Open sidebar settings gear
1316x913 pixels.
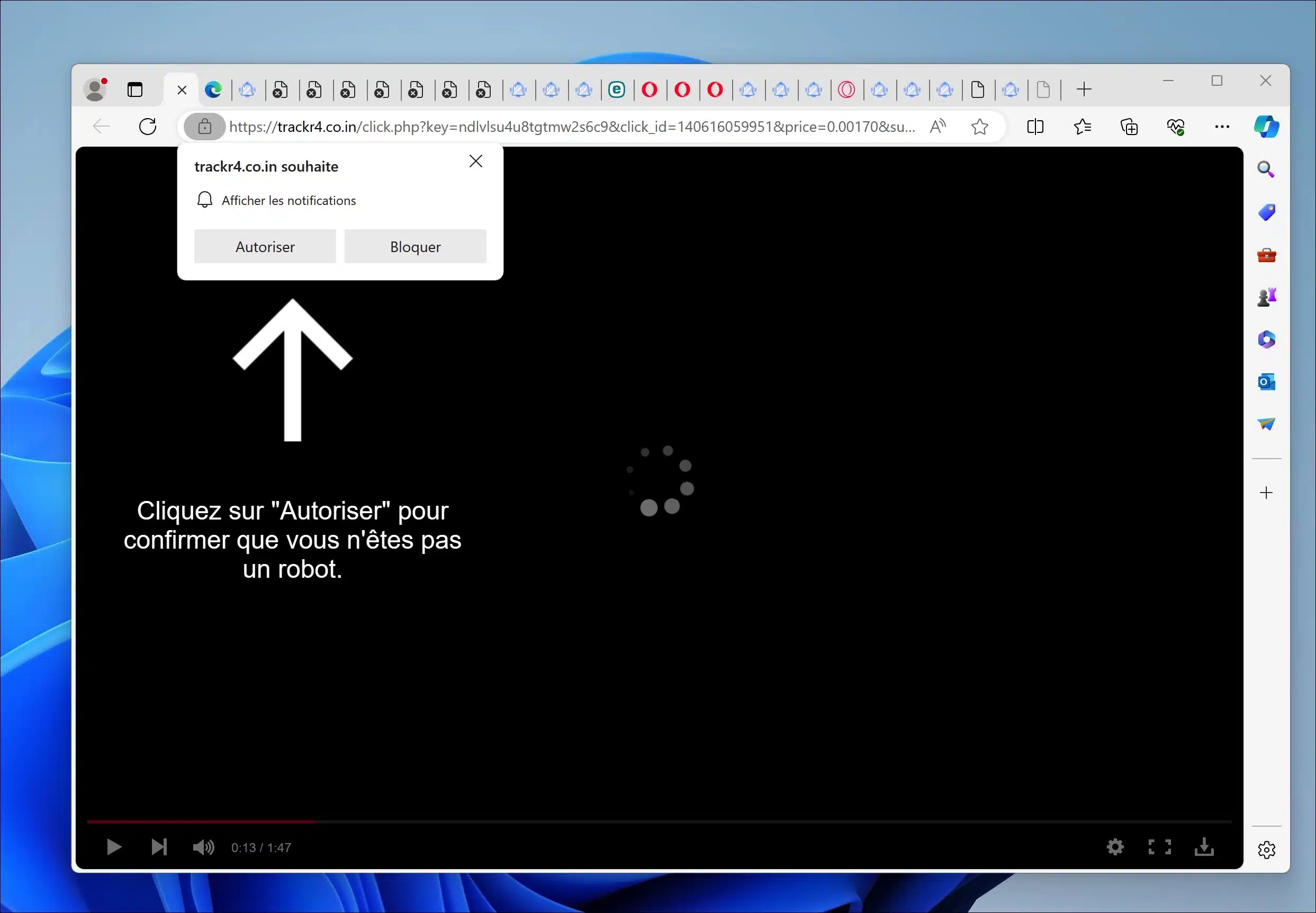click(x=1266, y=850)
